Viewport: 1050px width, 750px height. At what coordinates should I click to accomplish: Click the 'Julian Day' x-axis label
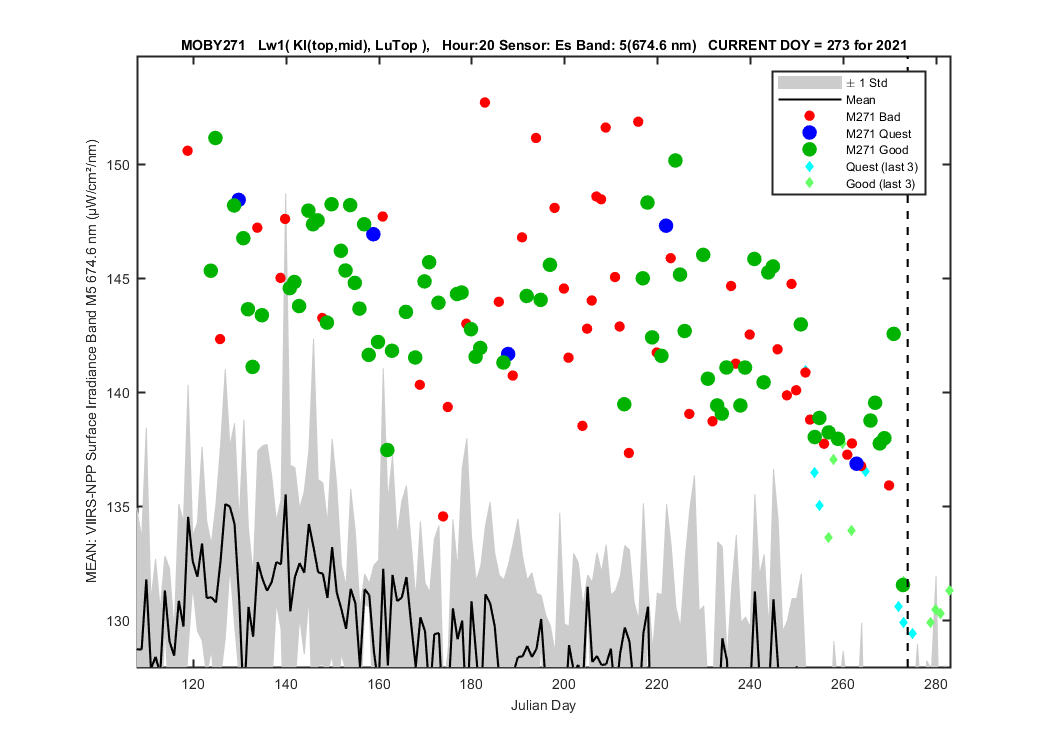click(x=543, y=705)
